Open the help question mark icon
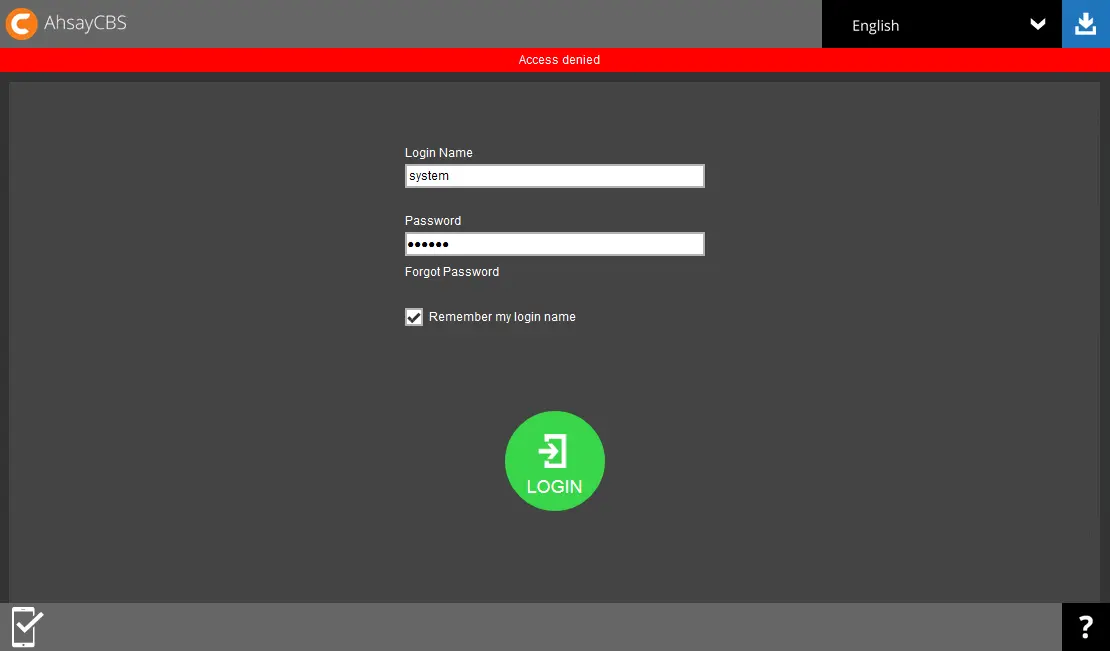The height and width of the screenshot is (651, 1110). (x=1086, y=626)
